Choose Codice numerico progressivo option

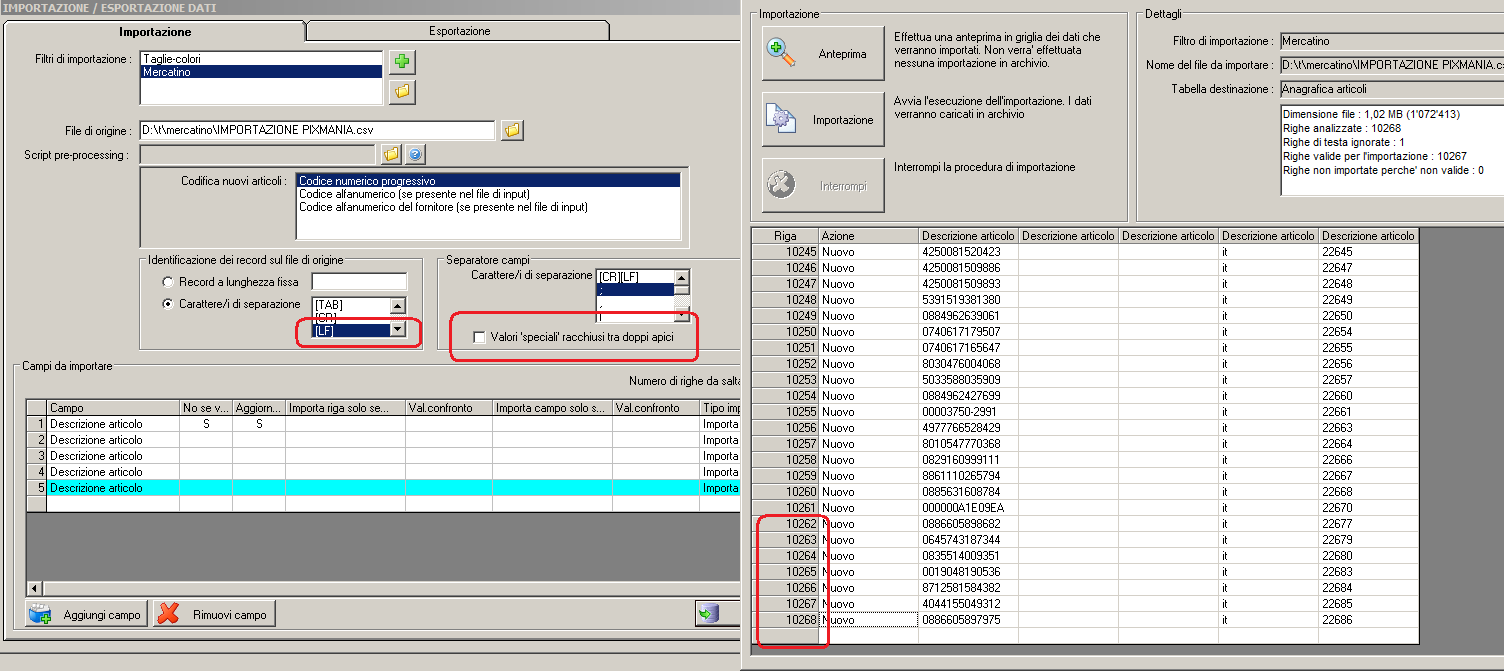click(488, 181)
